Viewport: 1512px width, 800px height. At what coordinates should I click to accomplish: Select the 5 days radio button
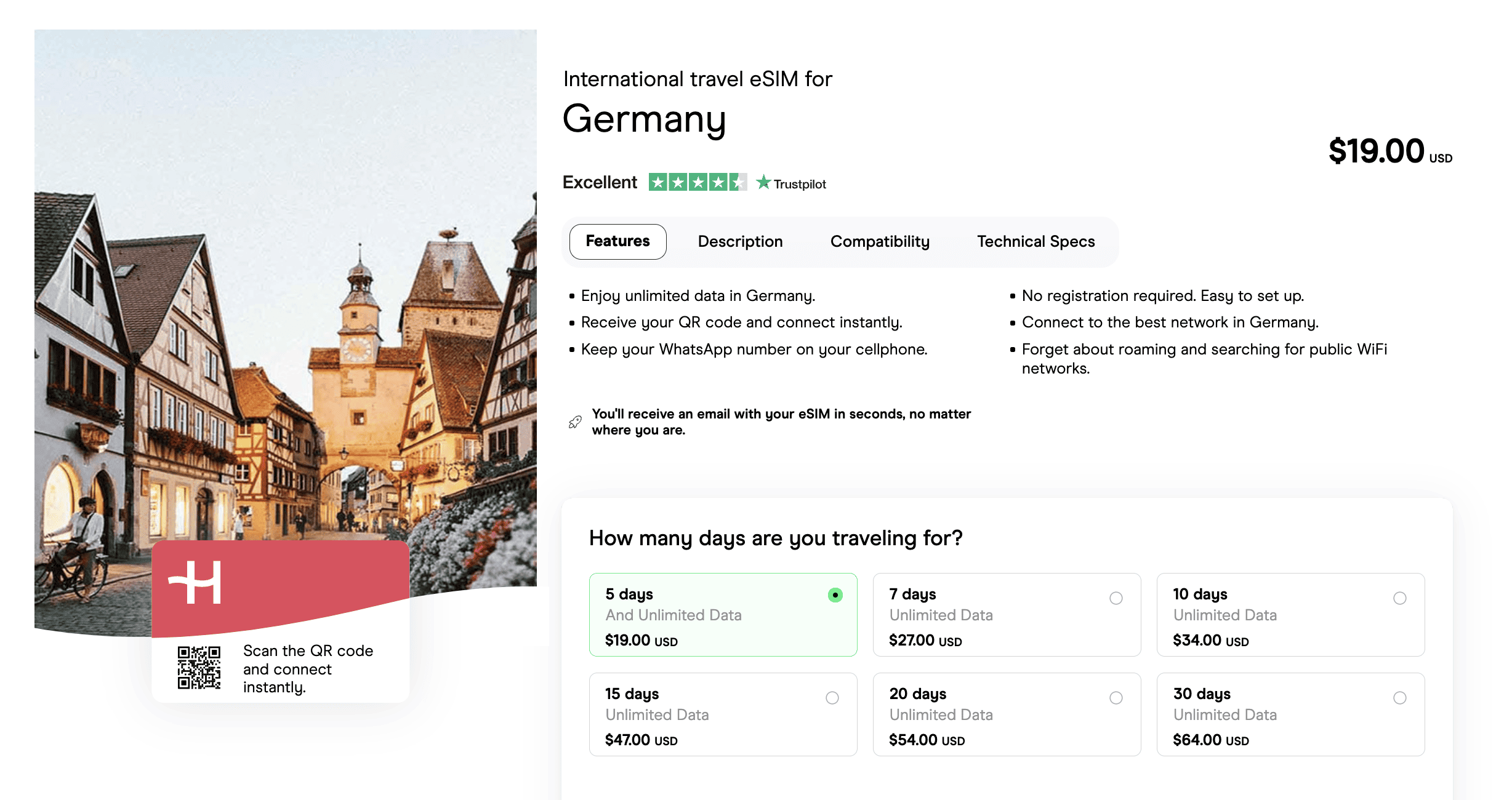click(x=835, y=595)
